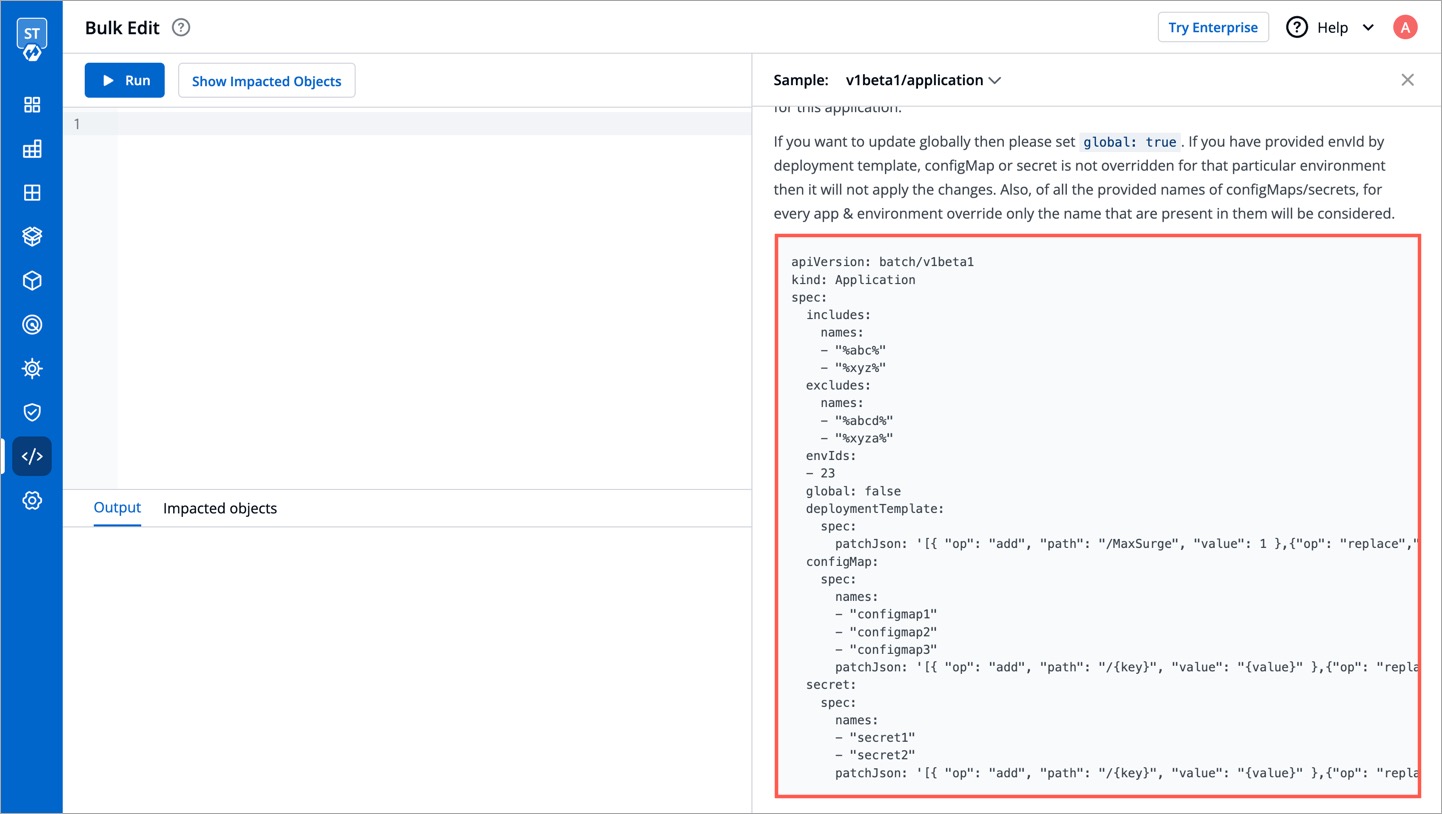Open the four-squares Applications icon in sidebar
This screenshot has height=814, width=1442.
click(x=32, y=105)
